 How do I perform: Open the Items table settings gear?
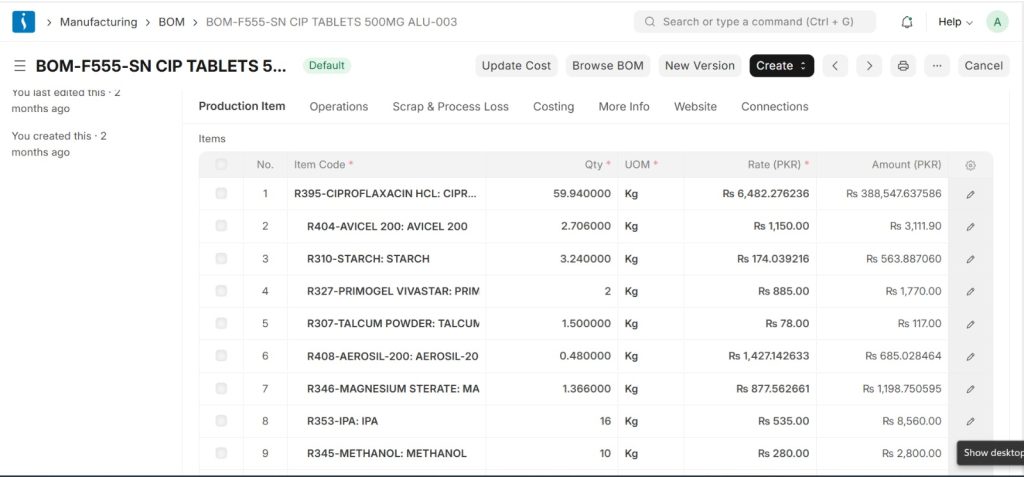click(970, 165)
